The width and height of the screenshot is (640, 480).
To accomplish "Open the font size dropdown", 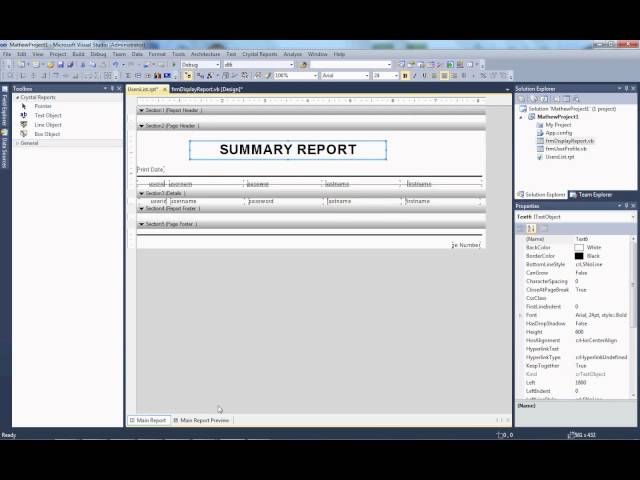I will point(396,76).
